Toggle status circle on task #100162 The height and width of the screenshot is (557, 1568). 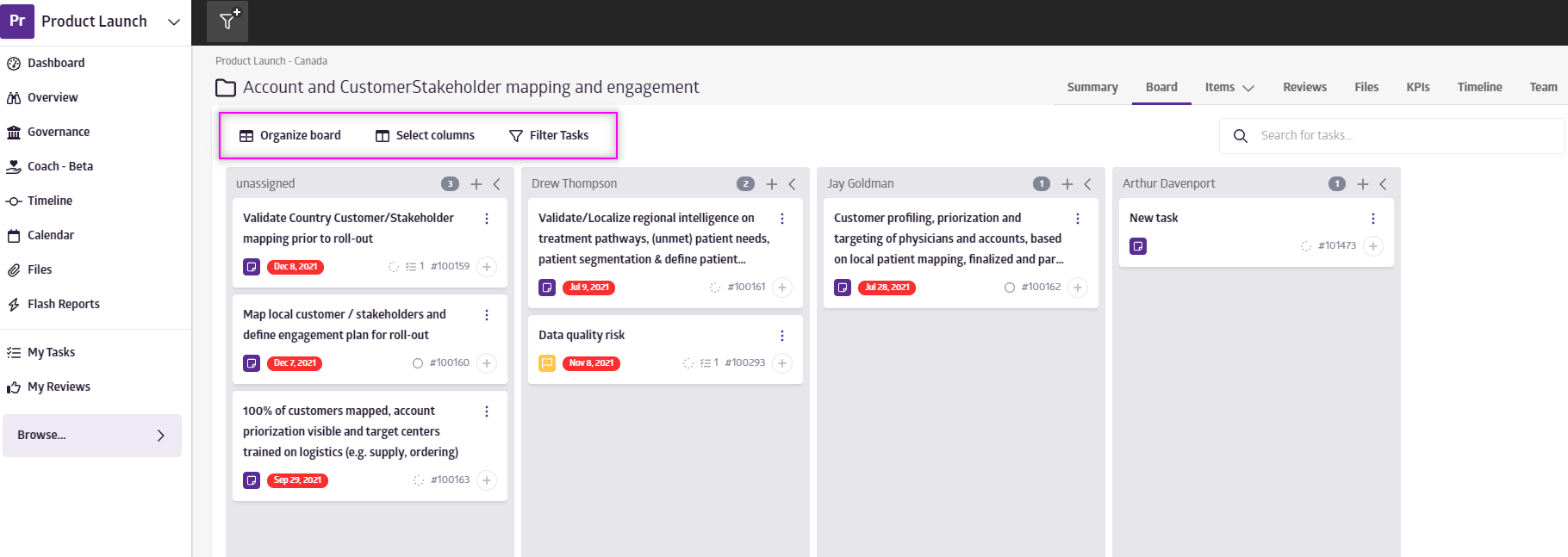(x=1010, y=288)
